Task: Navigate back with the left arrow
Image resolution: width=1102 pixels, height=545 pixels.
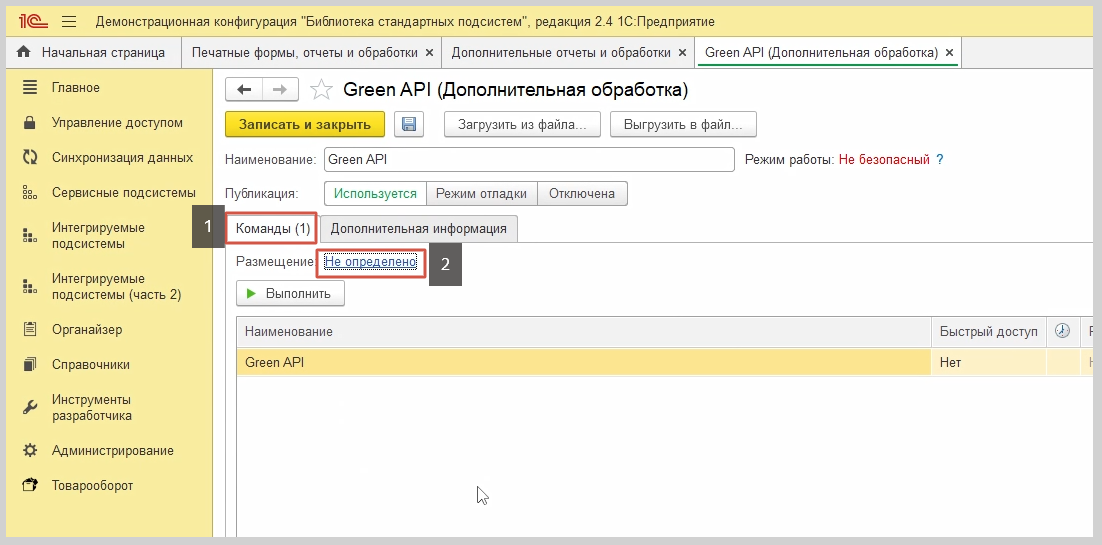Action: click(244, 90)
